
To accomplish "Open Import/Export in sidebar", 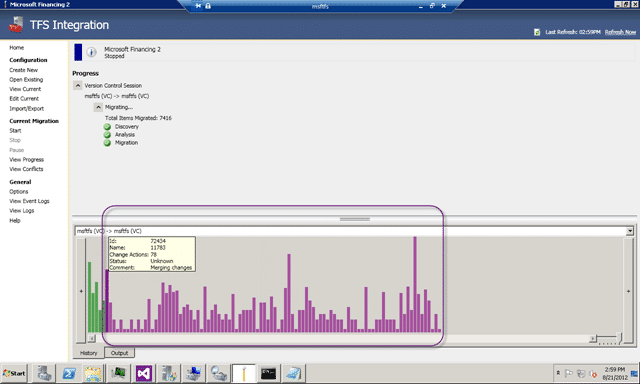I will pos(27,109).
